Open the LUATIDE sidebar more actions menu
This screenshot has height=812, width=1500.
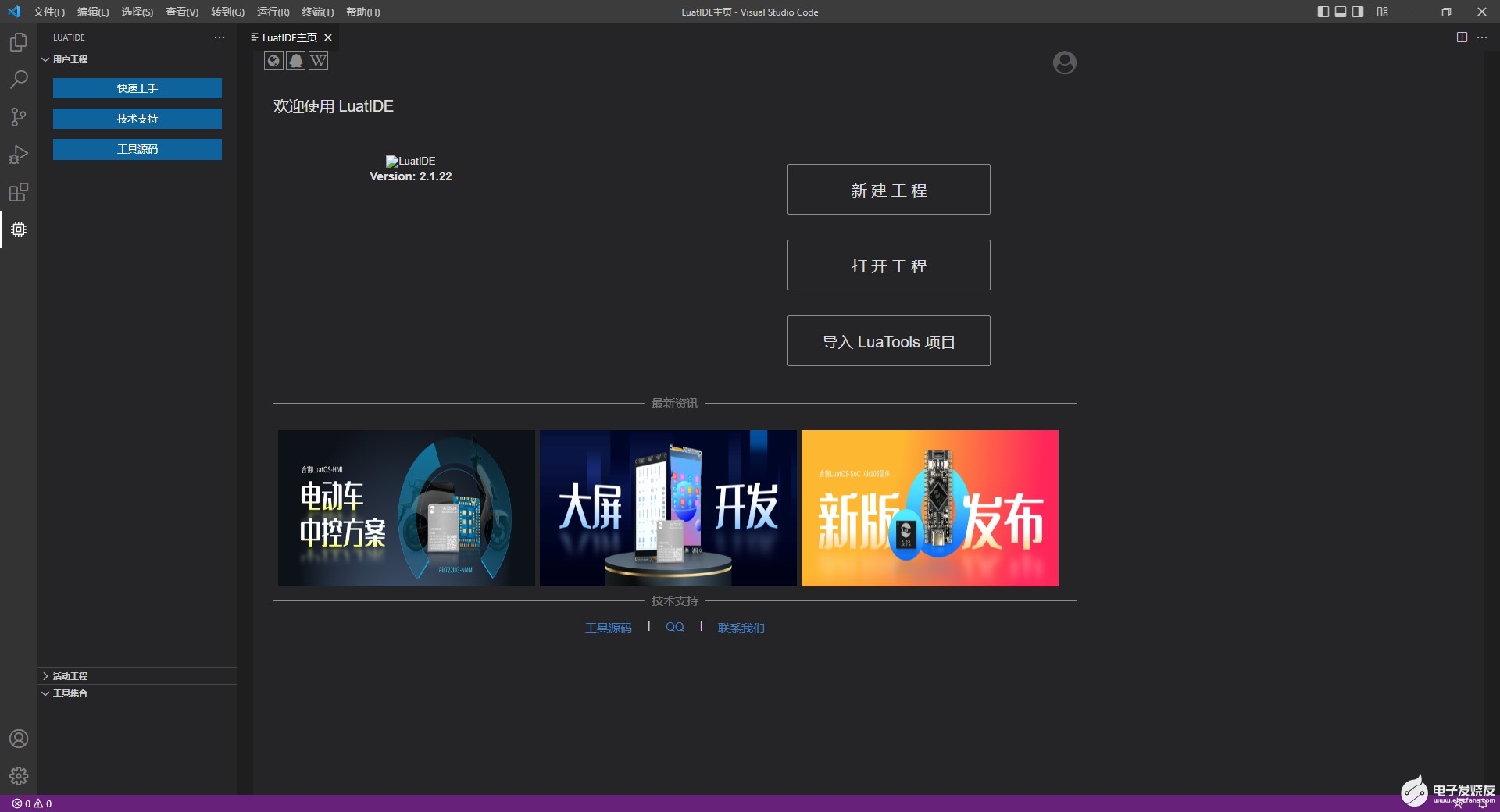[x=220, y=37]
